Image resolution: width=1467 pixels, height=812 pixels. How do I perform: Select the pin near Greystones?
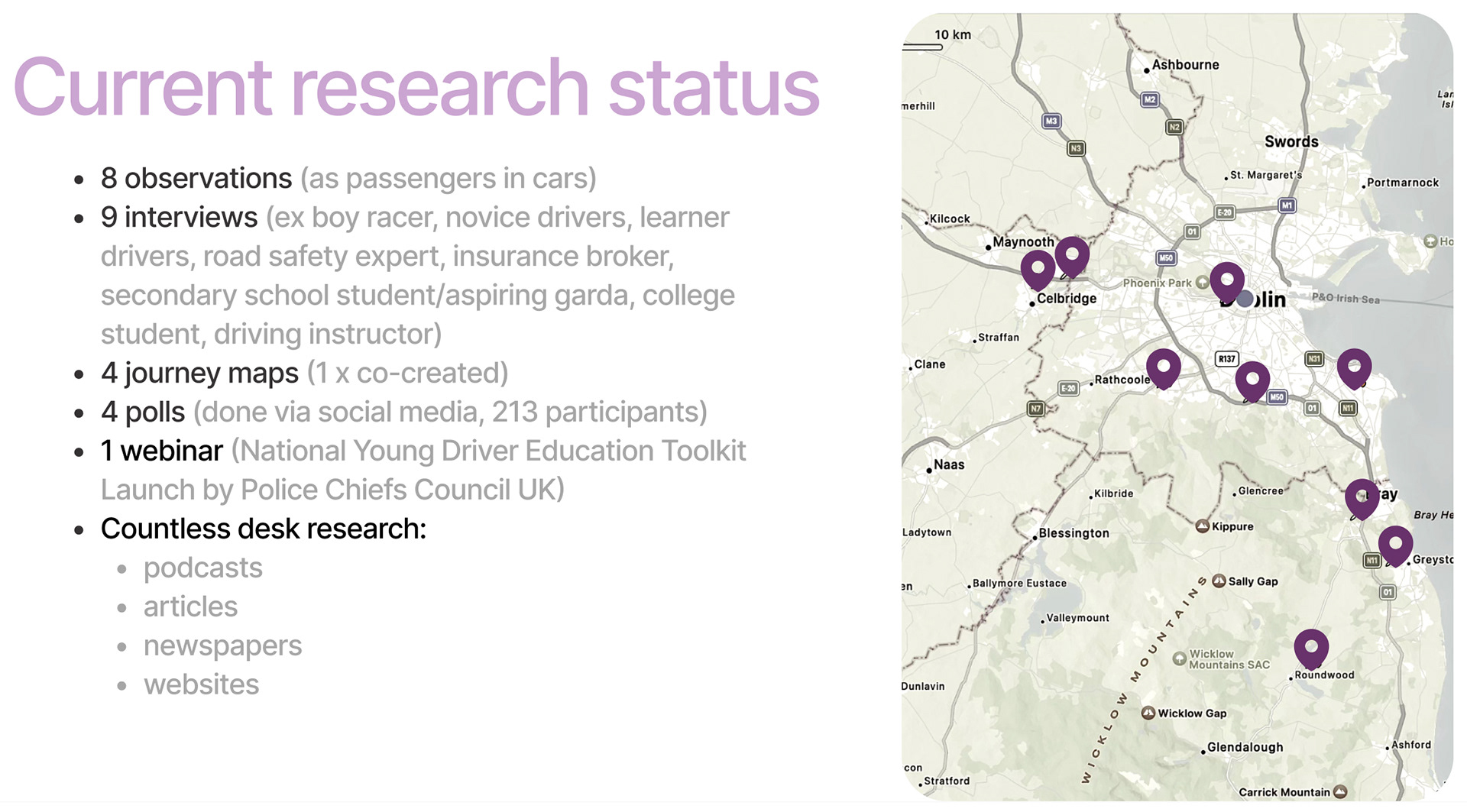point(1395,545)
